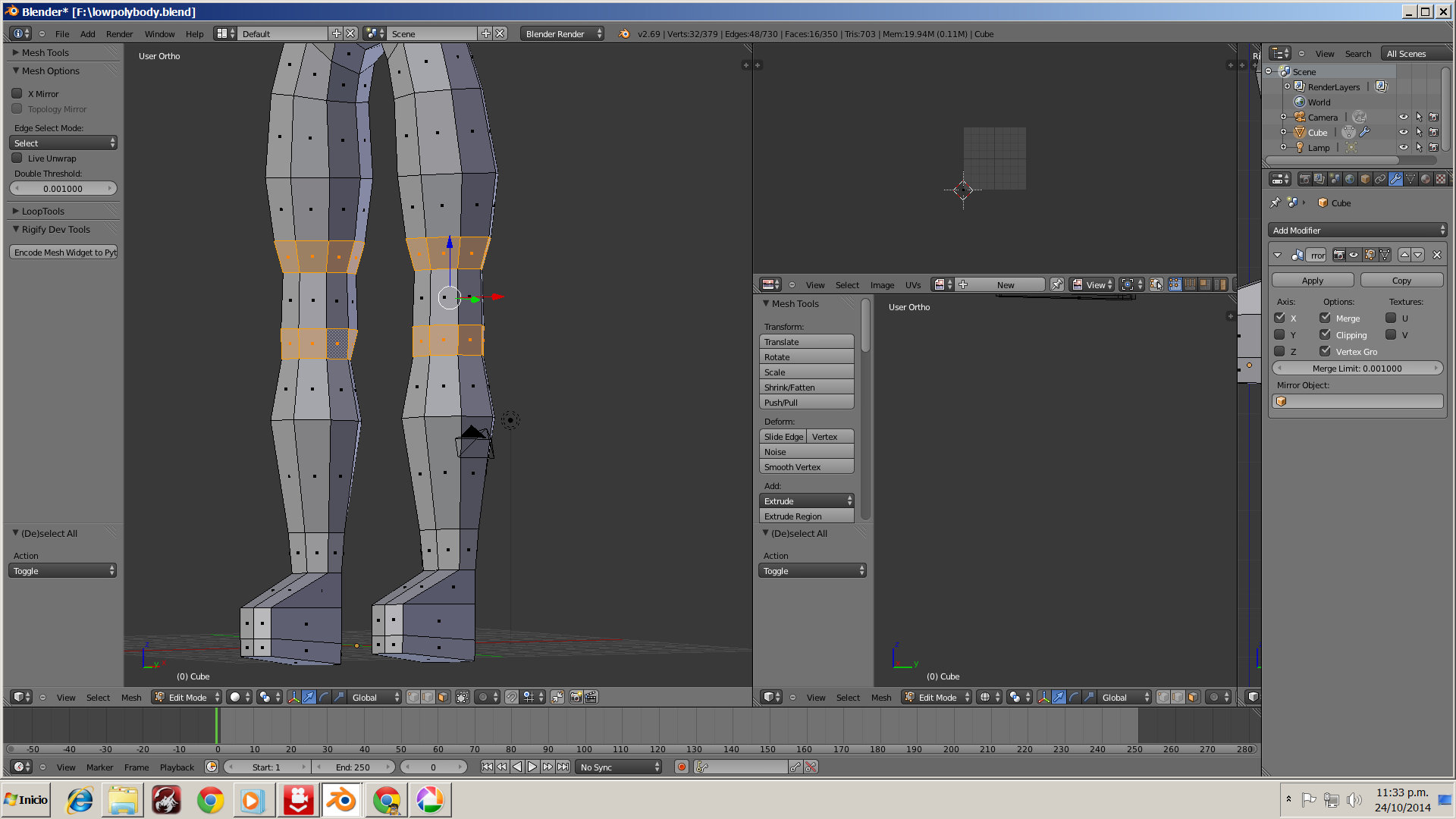The image size is (1456, 819).
Task: Click the OpenGL render camera icon
Action: [576, 697]
